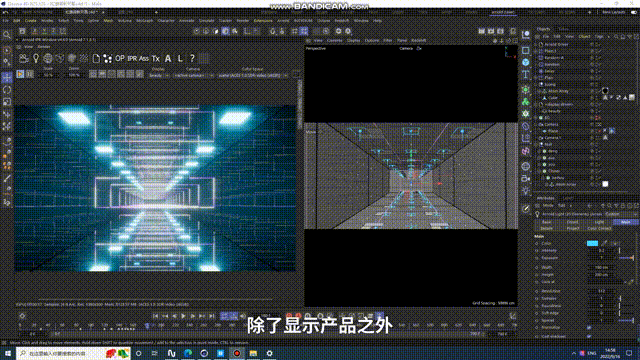Screen dimensions: 640x360
Task: Toggle visibility dots of the Camera object
Action: point(592,124)
